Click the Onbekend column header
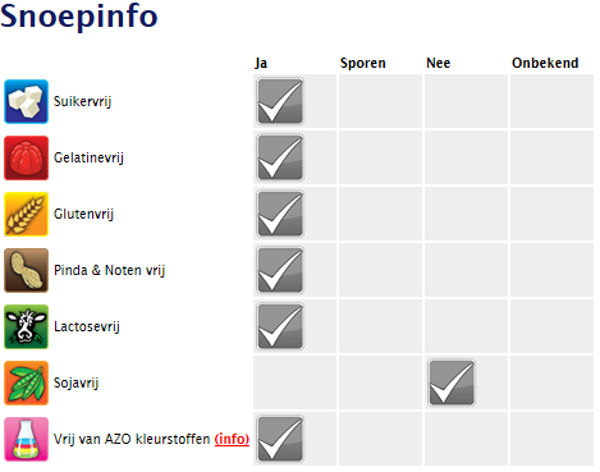The image size is (600, 472). (x=545, y=63)
